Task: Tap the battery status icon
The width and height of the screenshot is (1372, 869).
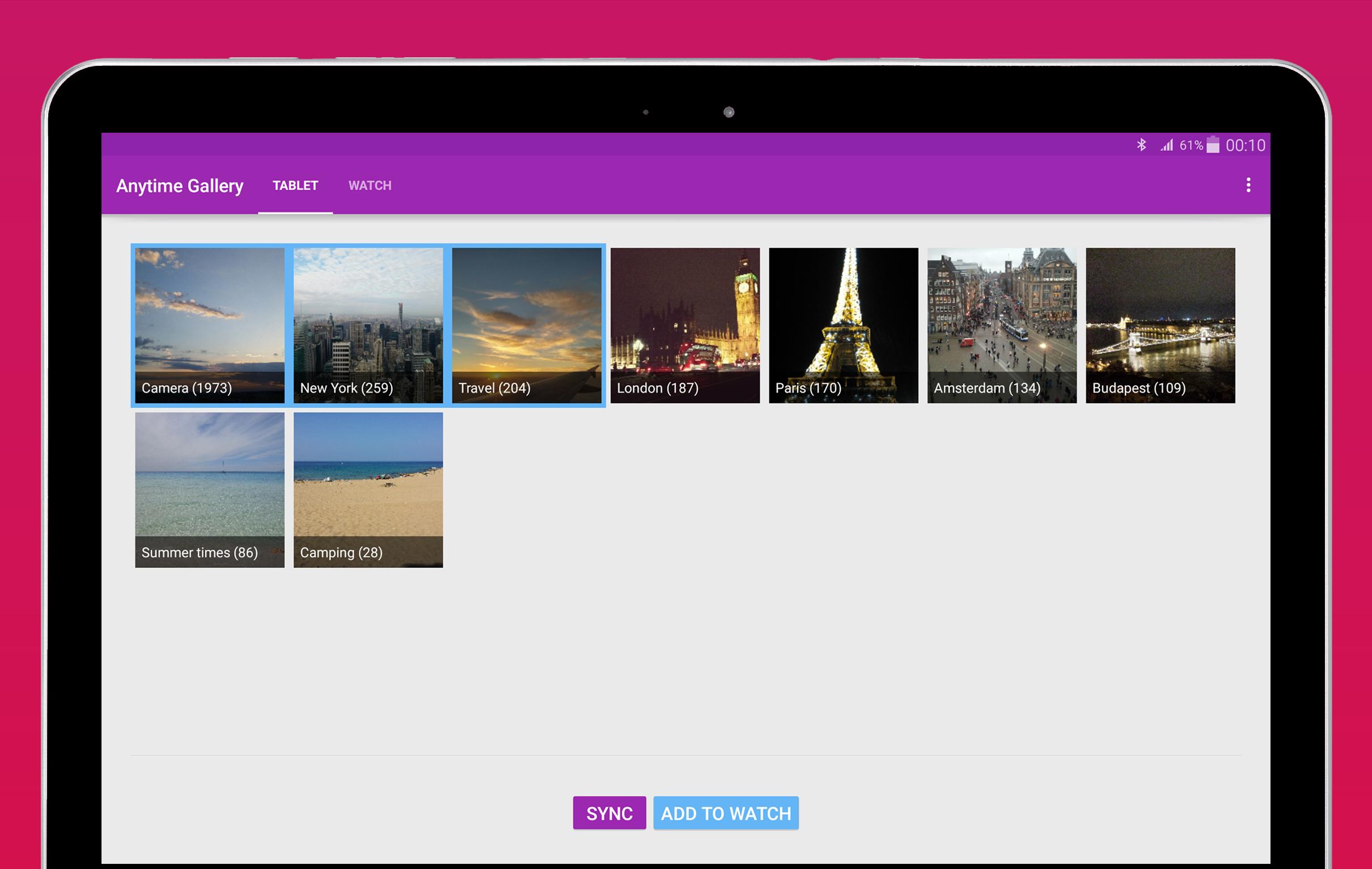Action: (x=1213, y=145)
